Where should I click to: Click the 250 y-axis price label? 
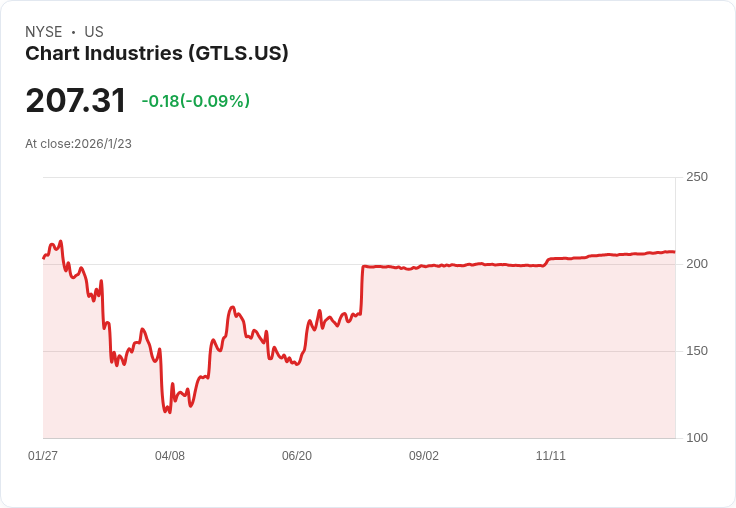(696, 177)
